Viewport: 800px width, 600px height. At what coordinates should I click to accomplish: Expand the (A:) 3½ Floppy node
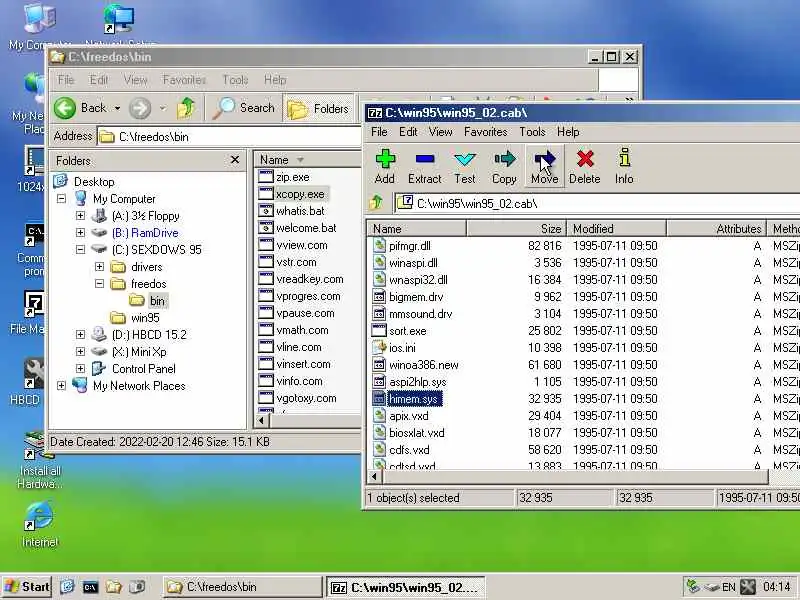[x=81, y=215]
